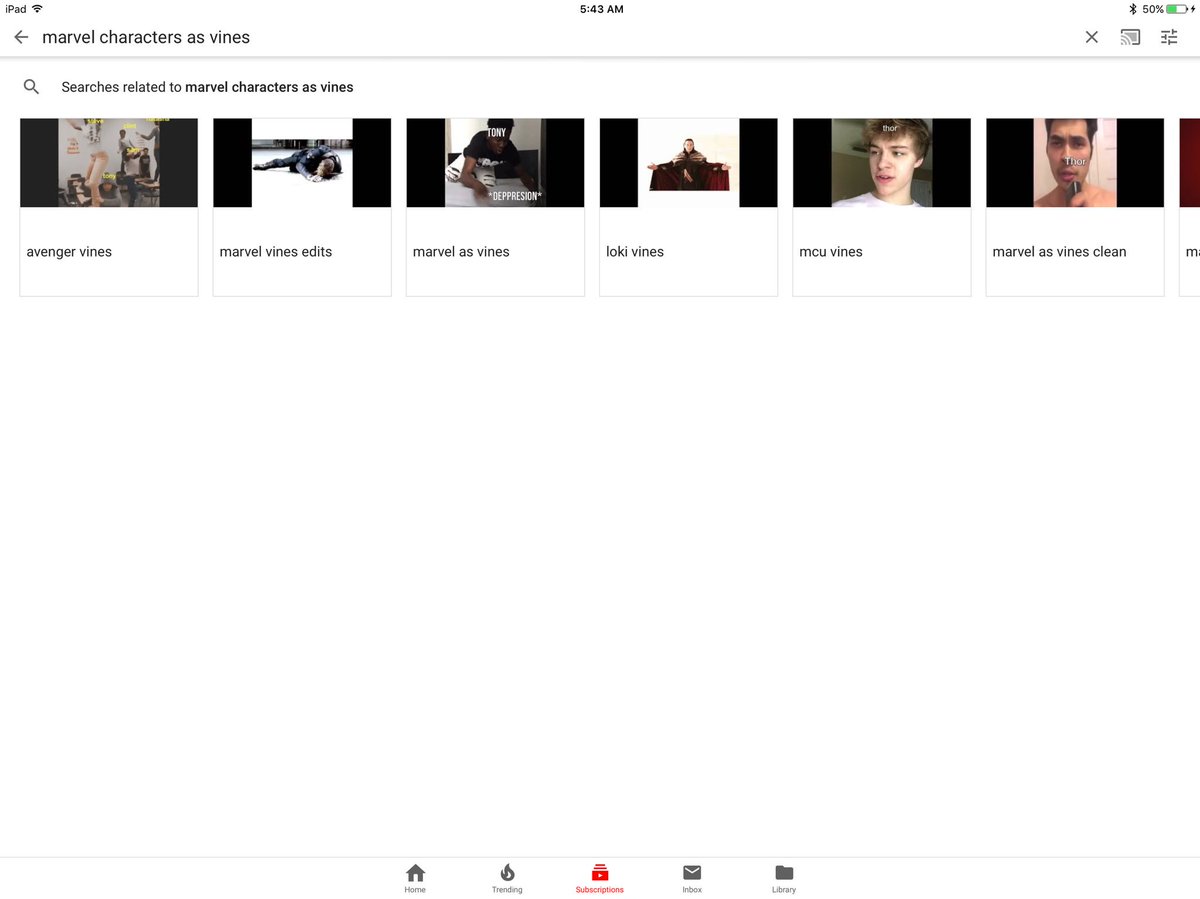Select 'loki vines' label

(x=635, y=252)
